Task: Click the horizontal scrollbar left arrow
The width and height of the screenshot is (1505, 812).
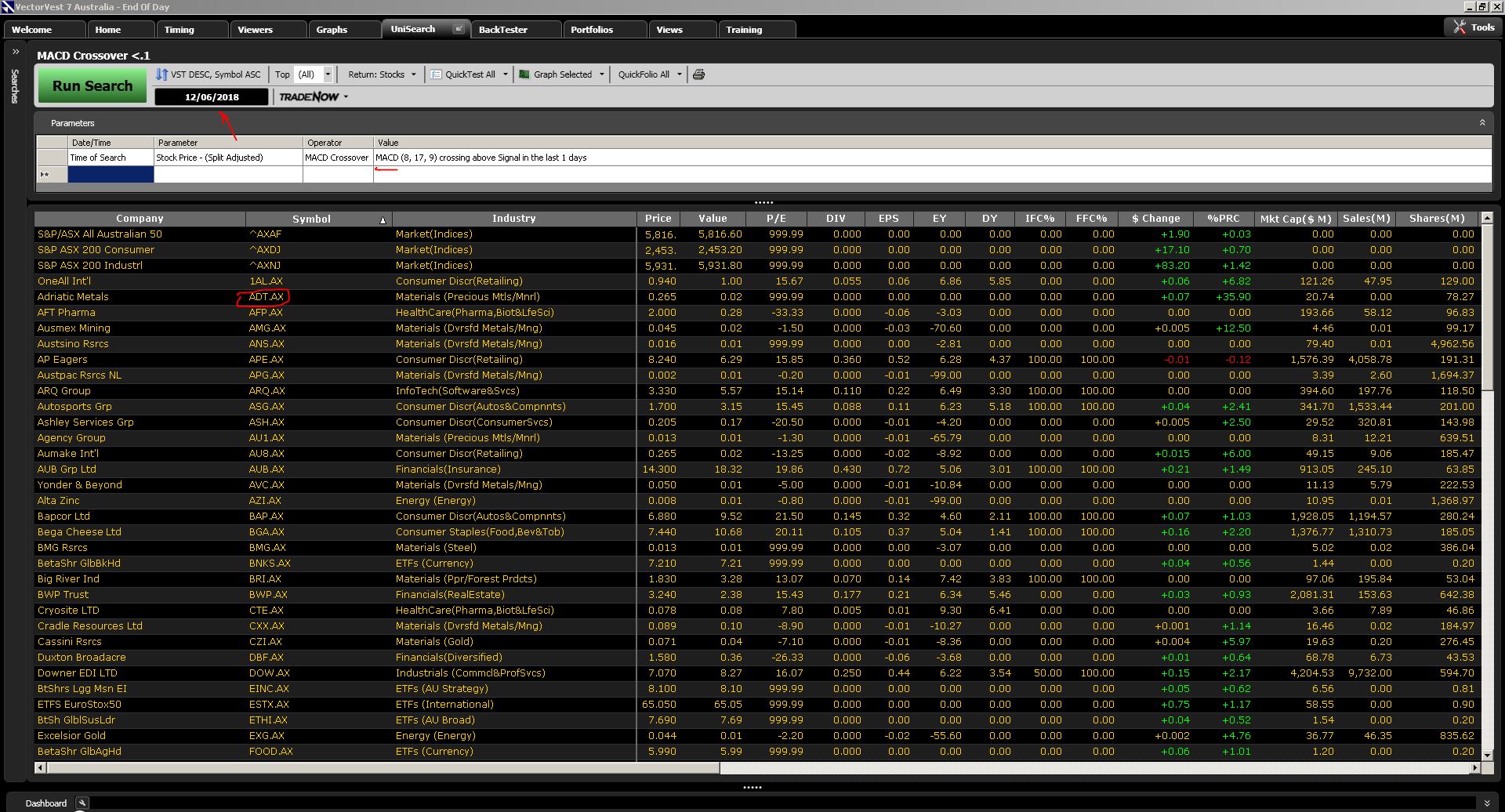Action: tap(41, 768)
